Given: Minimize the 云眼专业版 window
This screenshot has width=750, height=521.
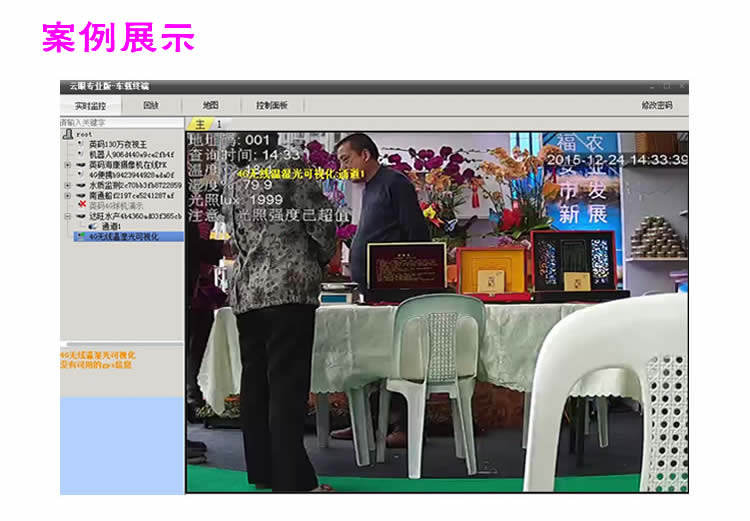Looking at the screenshot, I should click(x=652, y=87).
